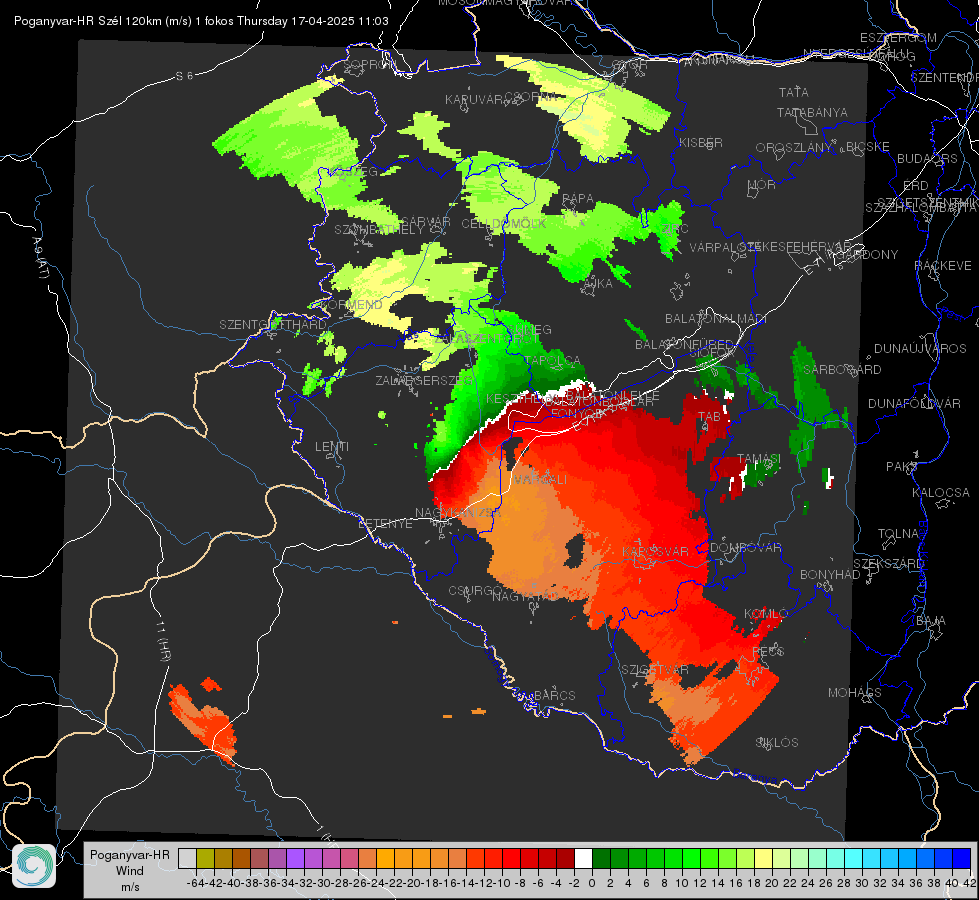Screen dimensions: 979x900
Task: Click the SARBOGARD town label
Action: point(842,370)
